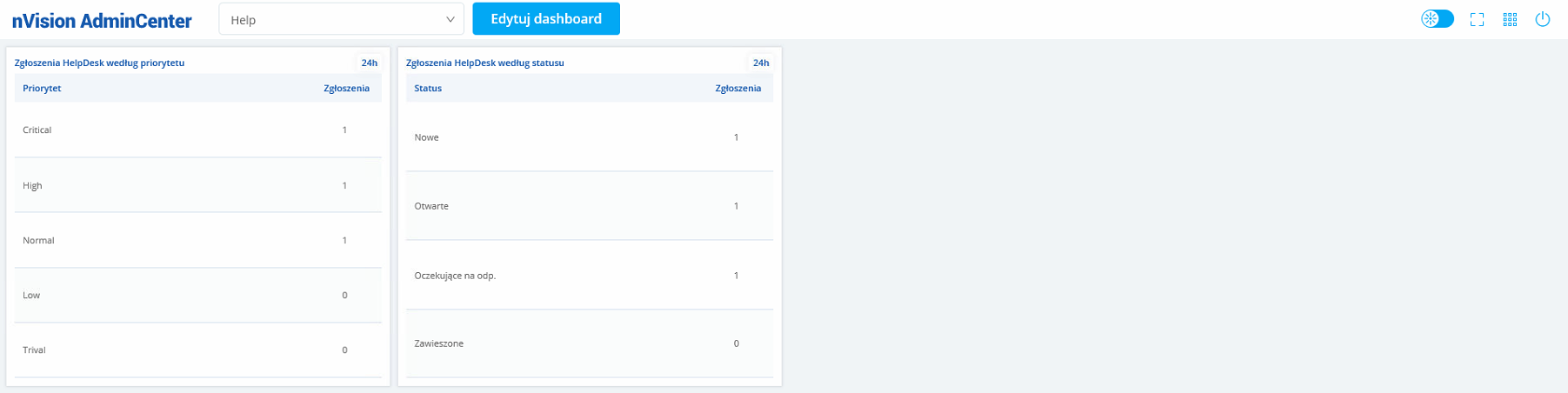Click Zgłoszenia header in the priority table
1568x393 pixels.
click(x=346, y=88)
